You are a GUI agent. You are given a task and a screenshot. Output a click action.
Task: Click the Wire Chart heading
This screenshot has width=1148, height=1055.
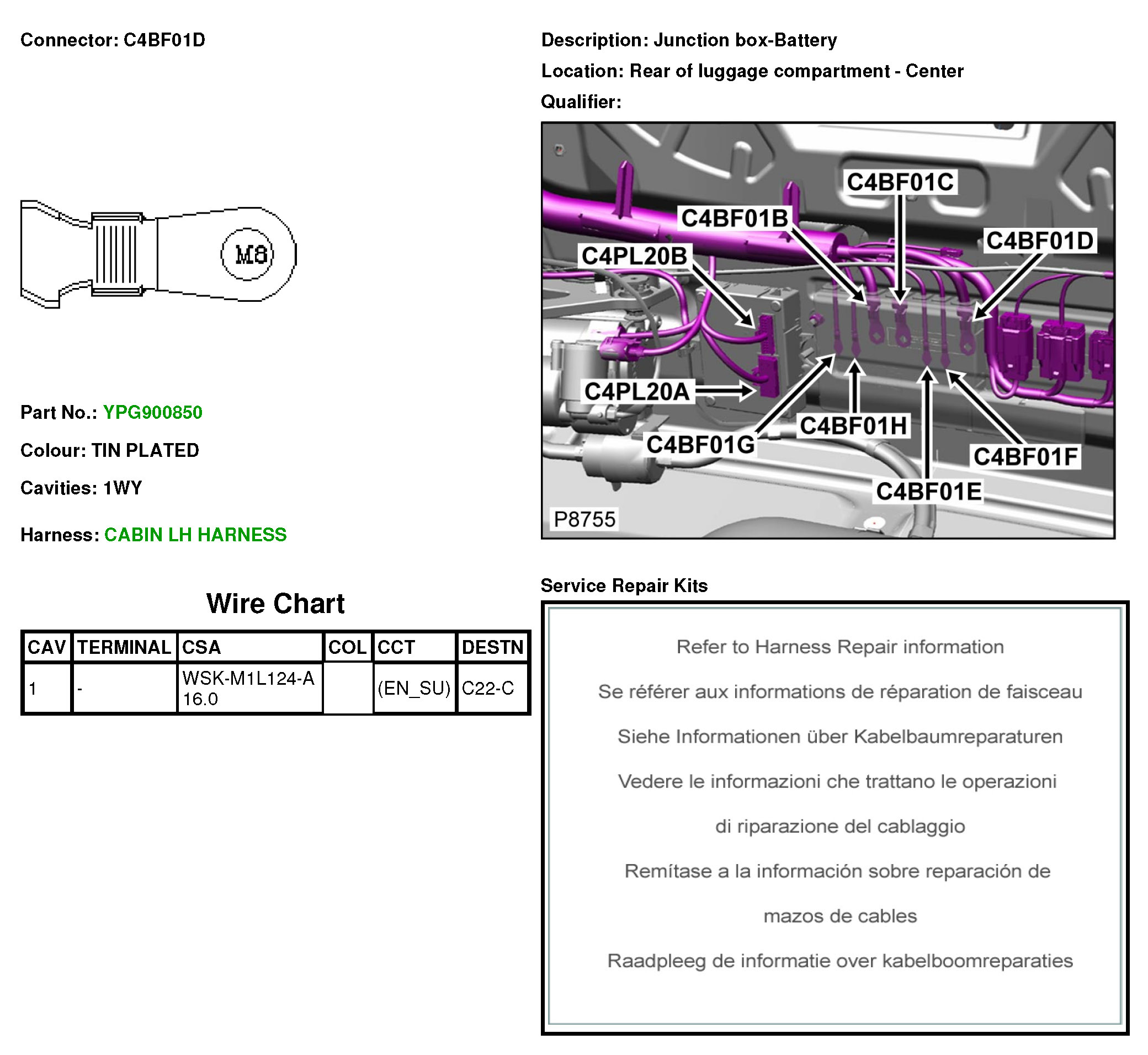[x=275, y=604]
